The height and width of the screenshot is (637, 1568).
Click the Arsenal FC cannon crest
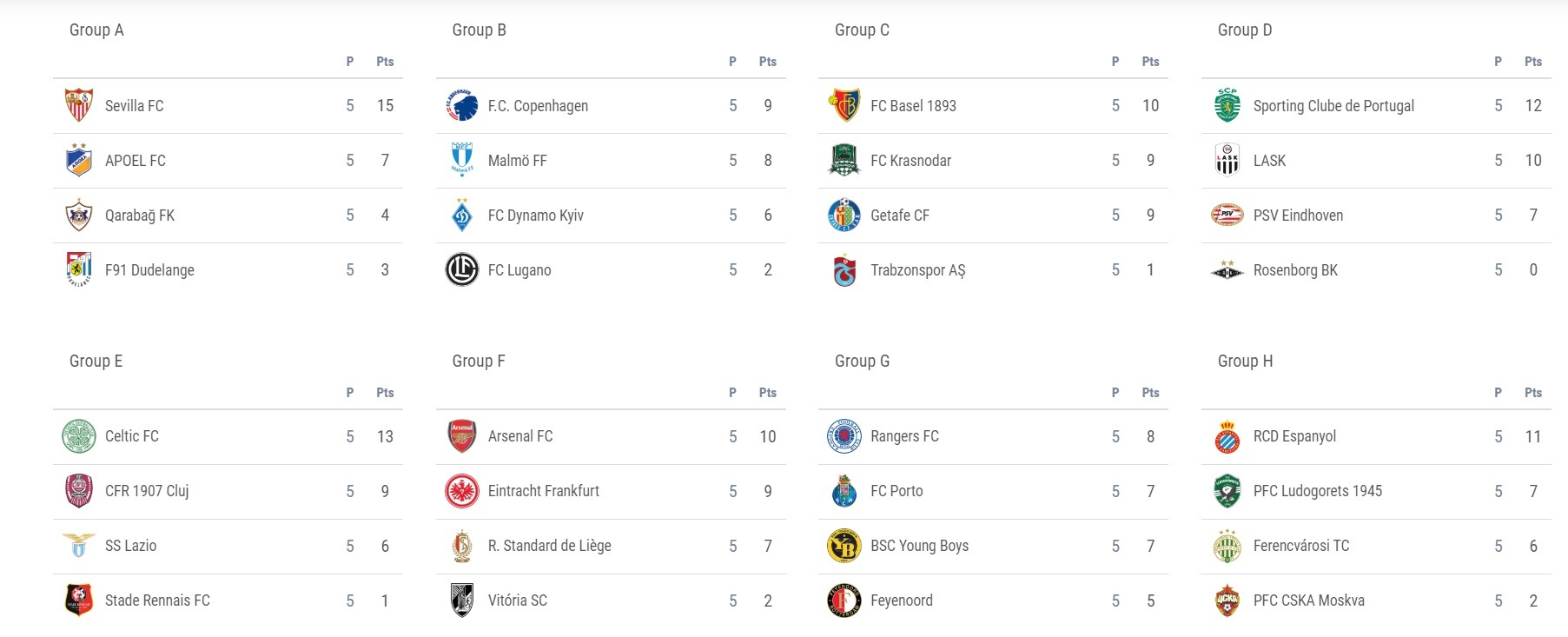(x=462, y=436)
